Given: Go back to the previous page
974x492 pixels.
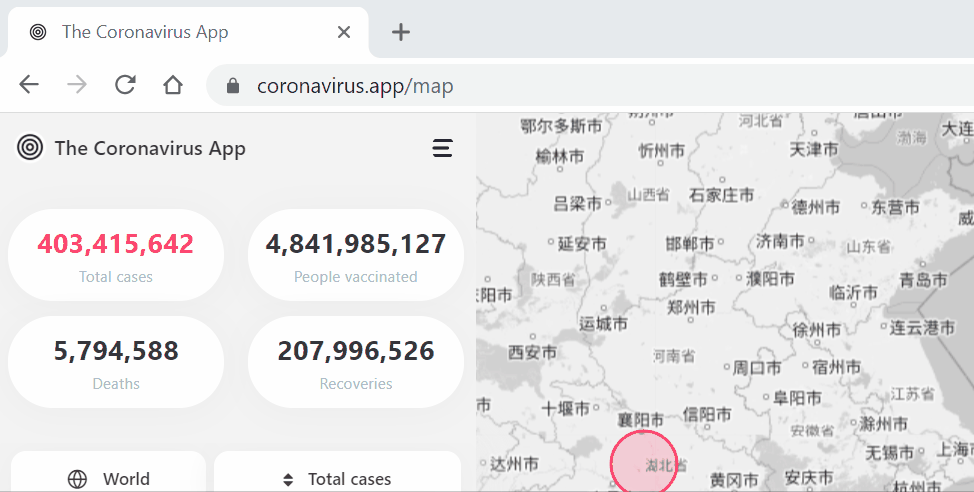Looking at the screenshot, I should coord(29,84).
